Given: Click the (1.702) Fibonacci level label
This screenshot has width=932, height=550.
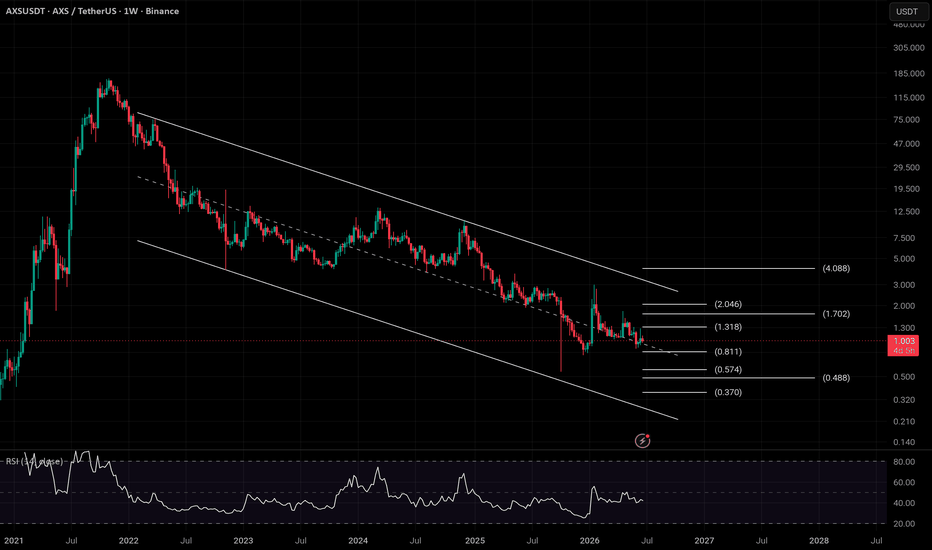Looking at the screenshot, I should tap(836, 313).
